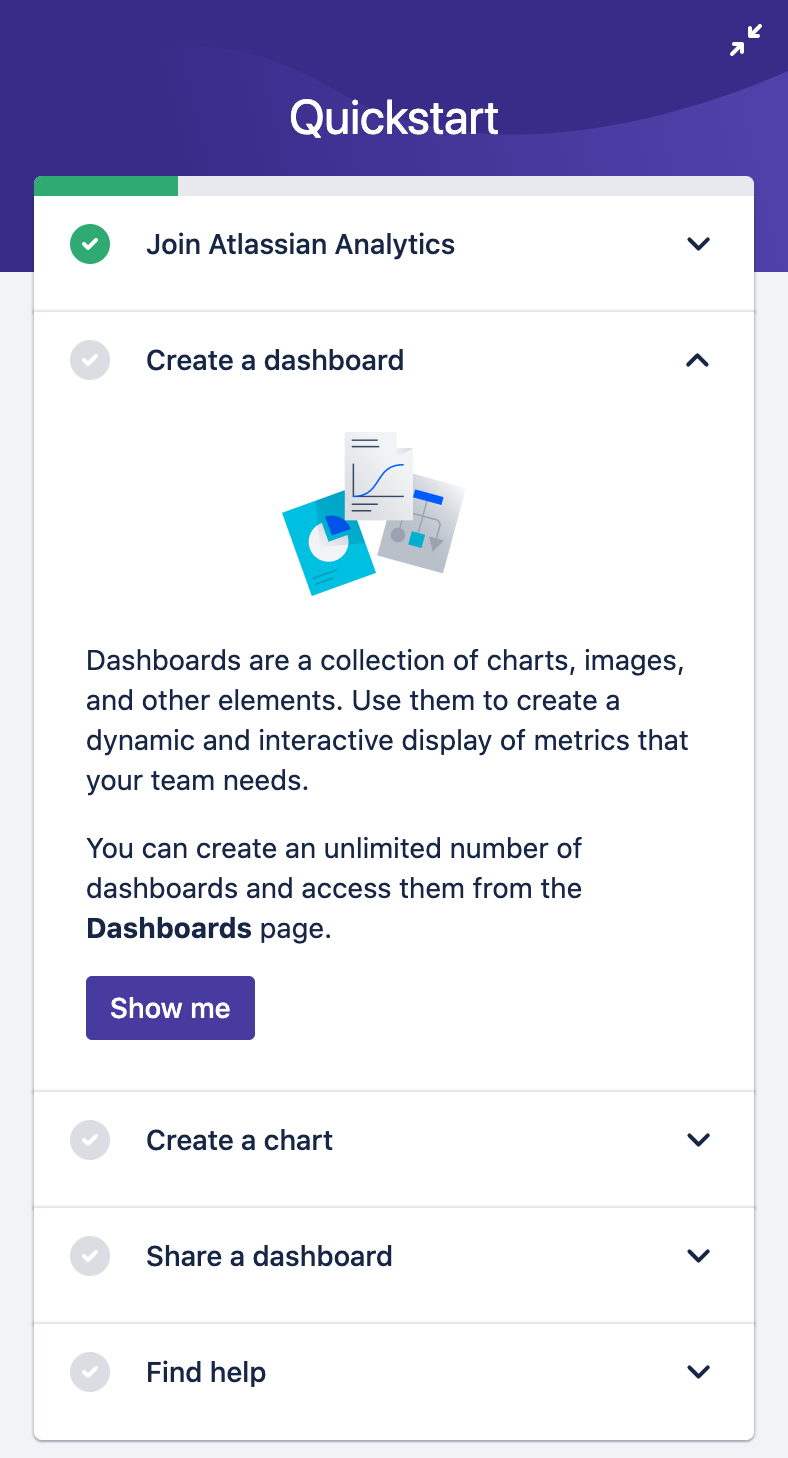Select the Find help item title
Viewport: 788px width, 1458px height.
coord(206,1372)
